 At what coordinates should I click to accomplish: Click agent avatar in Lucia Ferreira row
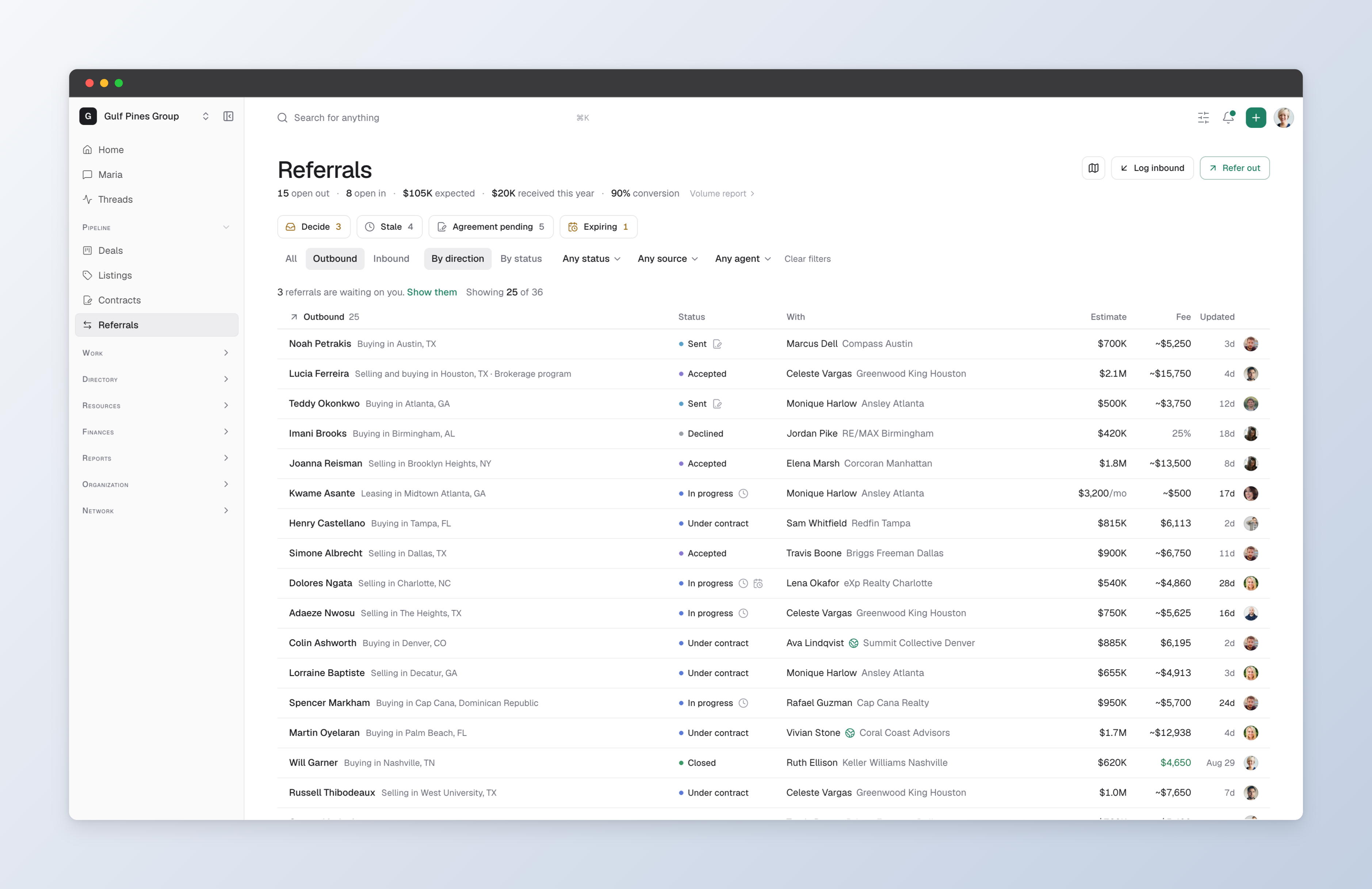tap(1250, 374)
